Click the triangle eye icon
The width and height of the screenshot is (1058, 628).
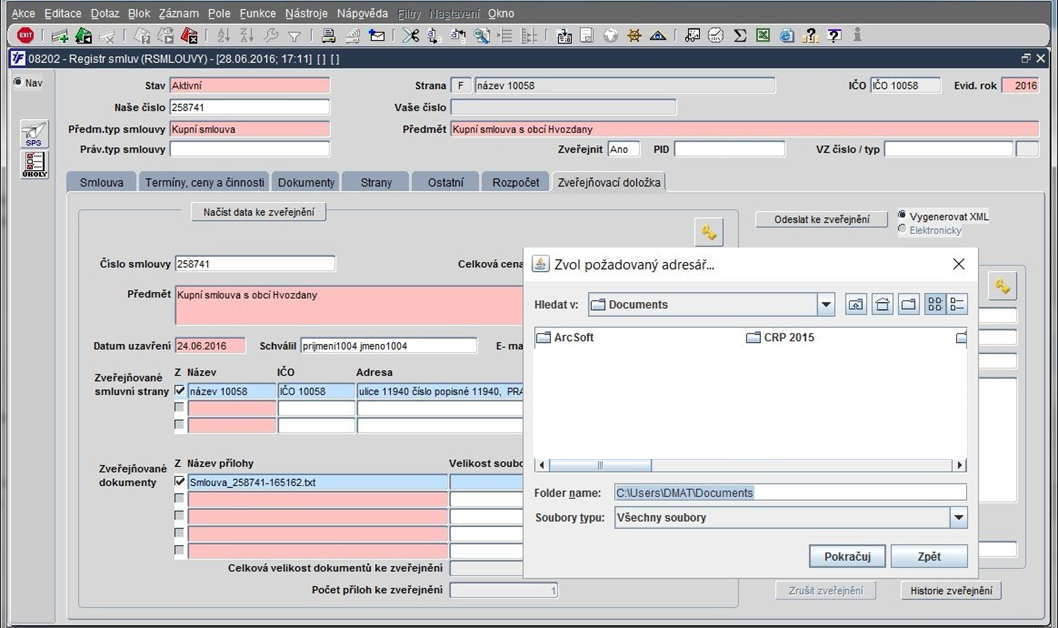click(x=658, y=36)
